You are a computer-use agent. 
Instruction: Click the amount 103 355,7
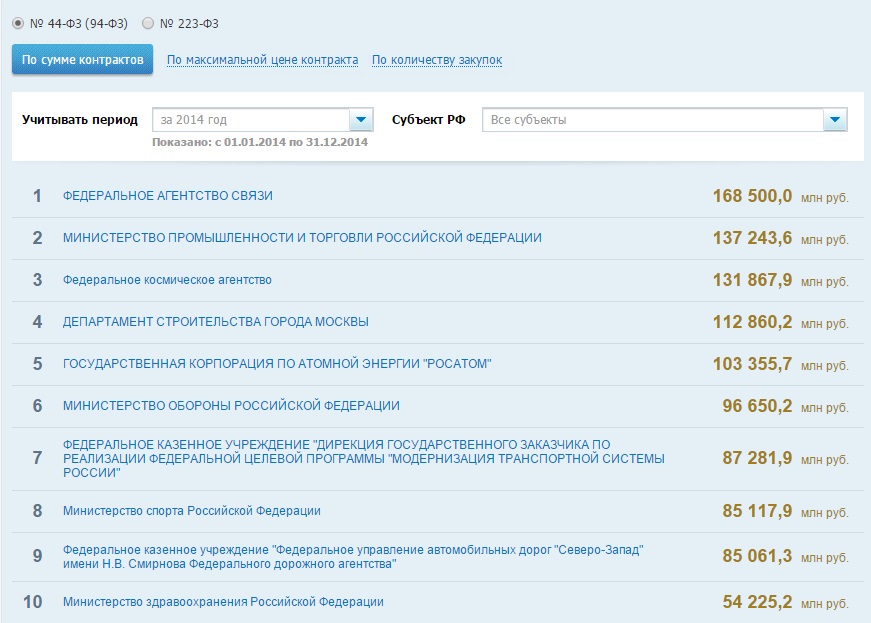coord(753,364)
